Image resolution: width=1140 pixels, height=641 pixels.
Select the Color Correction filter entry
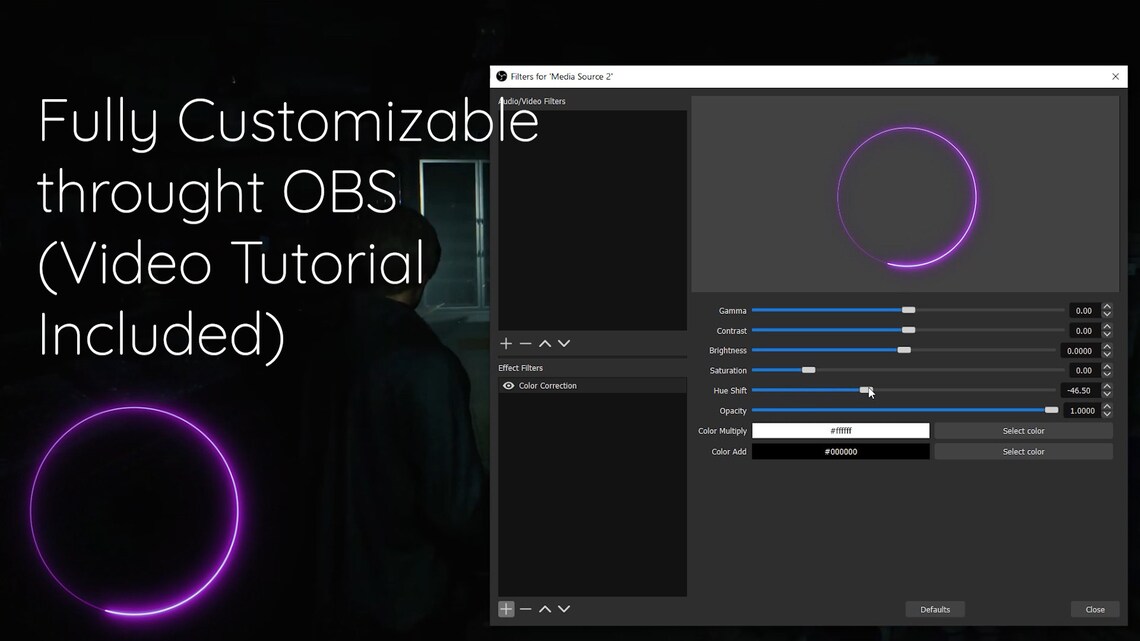(550, 385)
